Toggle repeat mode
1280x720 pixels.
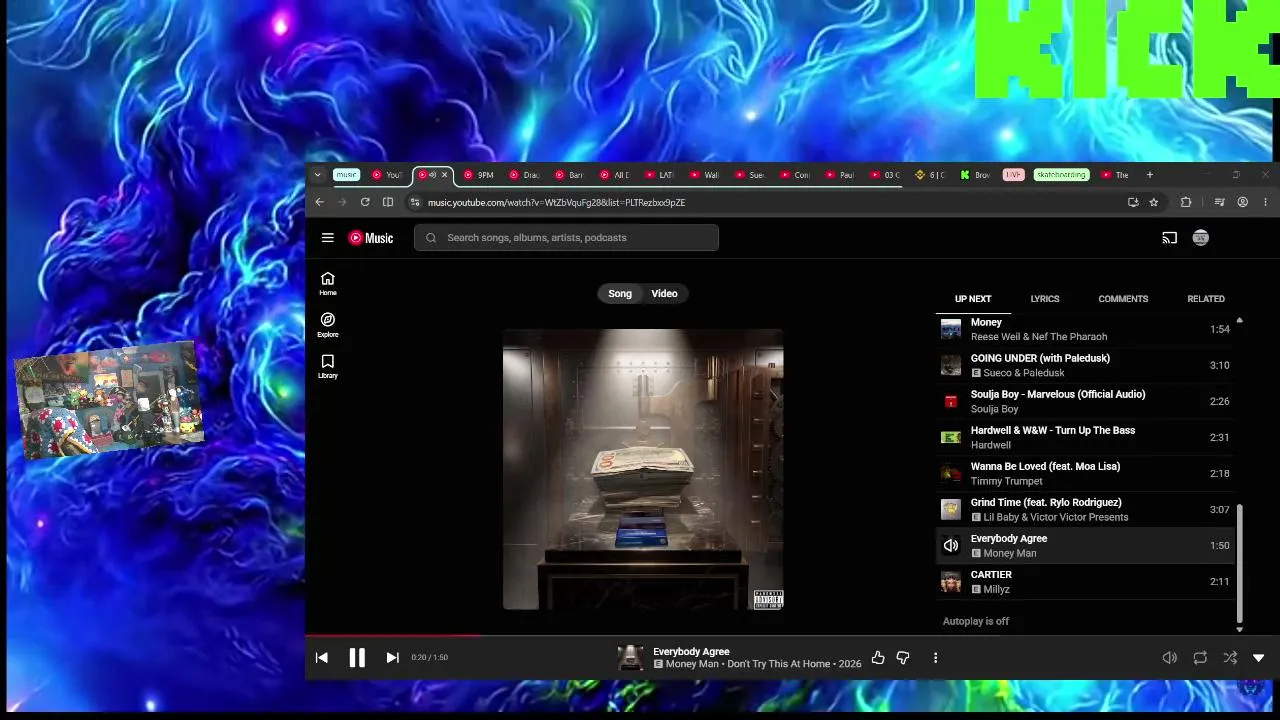(1200, 657)
